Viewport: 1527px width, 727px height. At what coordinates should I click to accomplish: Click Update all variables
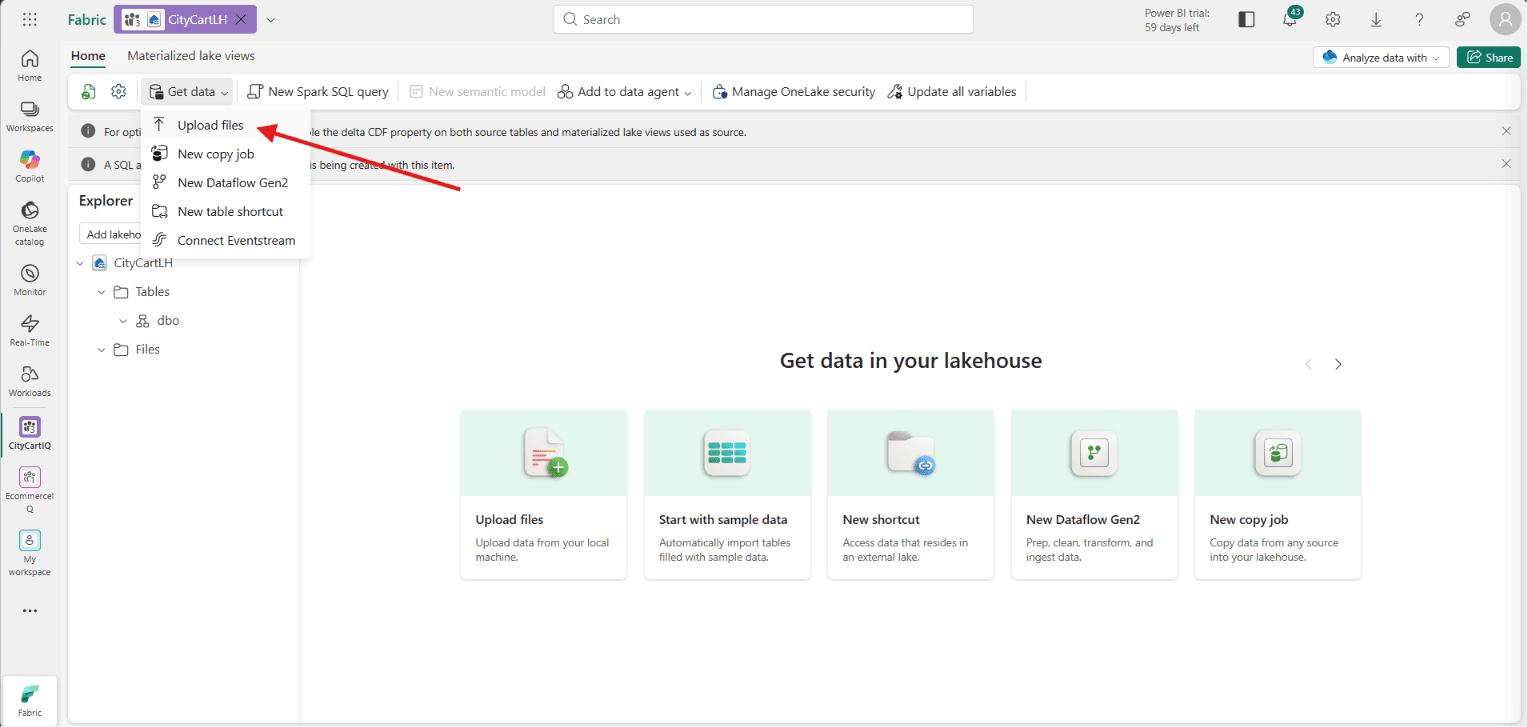point(952,92)
